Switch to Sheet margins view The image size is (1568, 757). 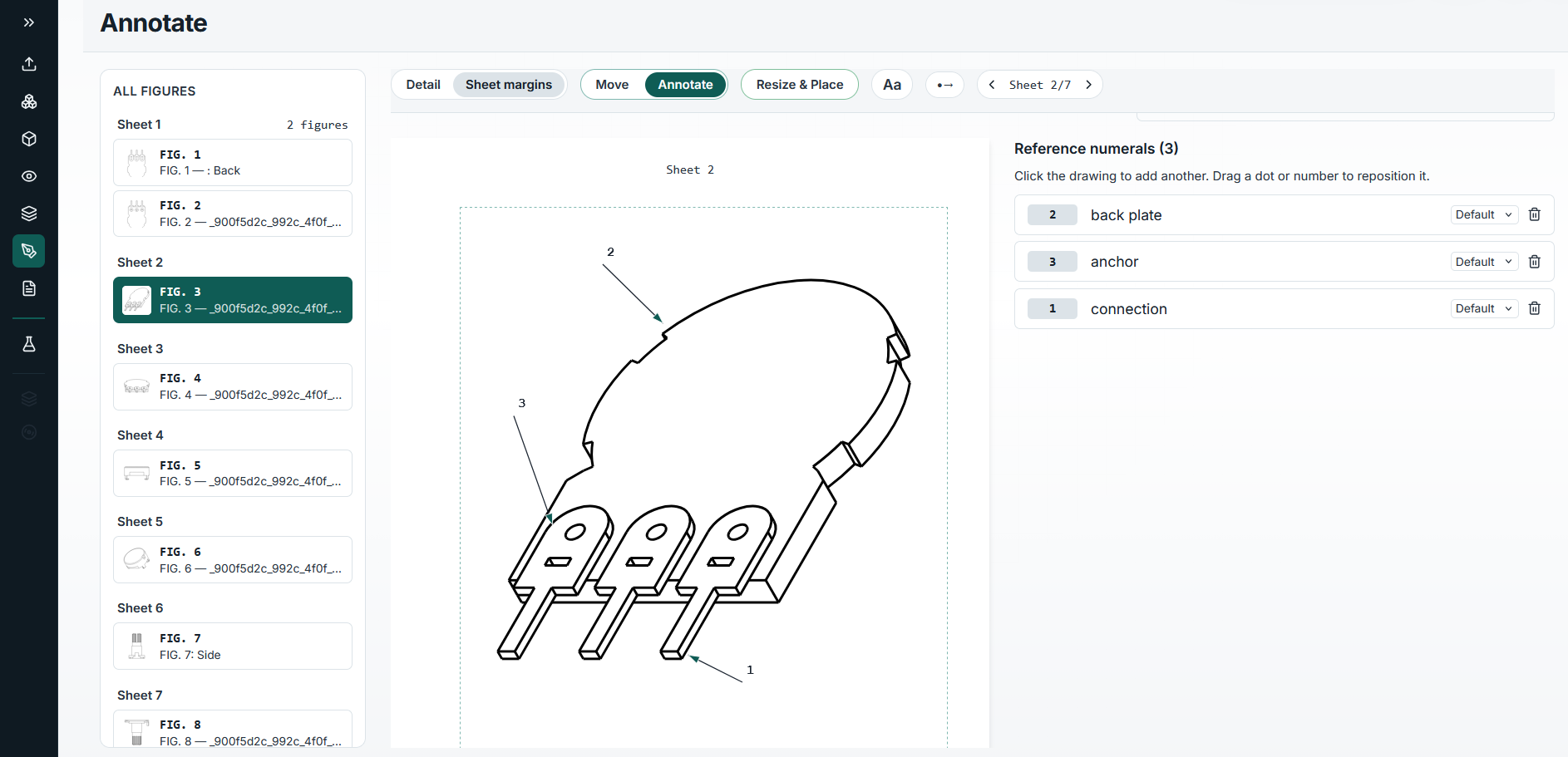click(x=509, y=85)
